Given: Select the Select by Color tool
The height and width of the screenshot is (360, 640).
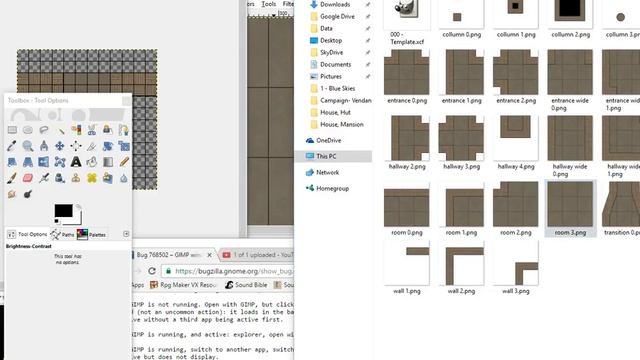Looking at the screenshot, I should pos(76,130).
